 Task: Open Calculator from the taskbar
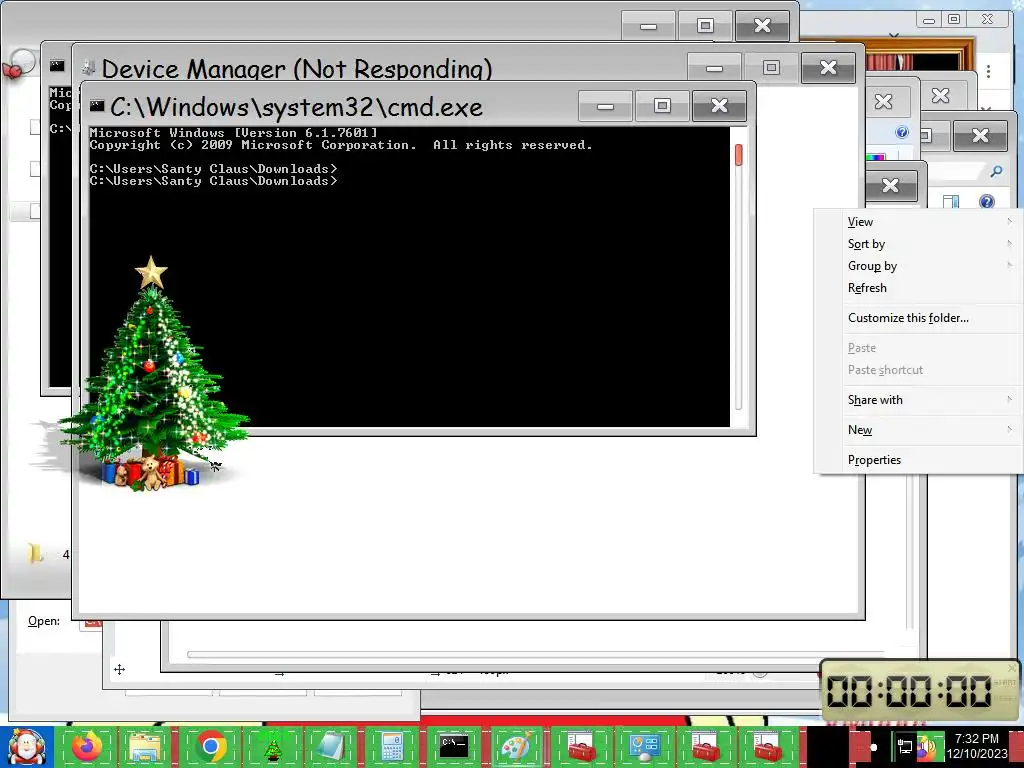click(x=392, y=747)
